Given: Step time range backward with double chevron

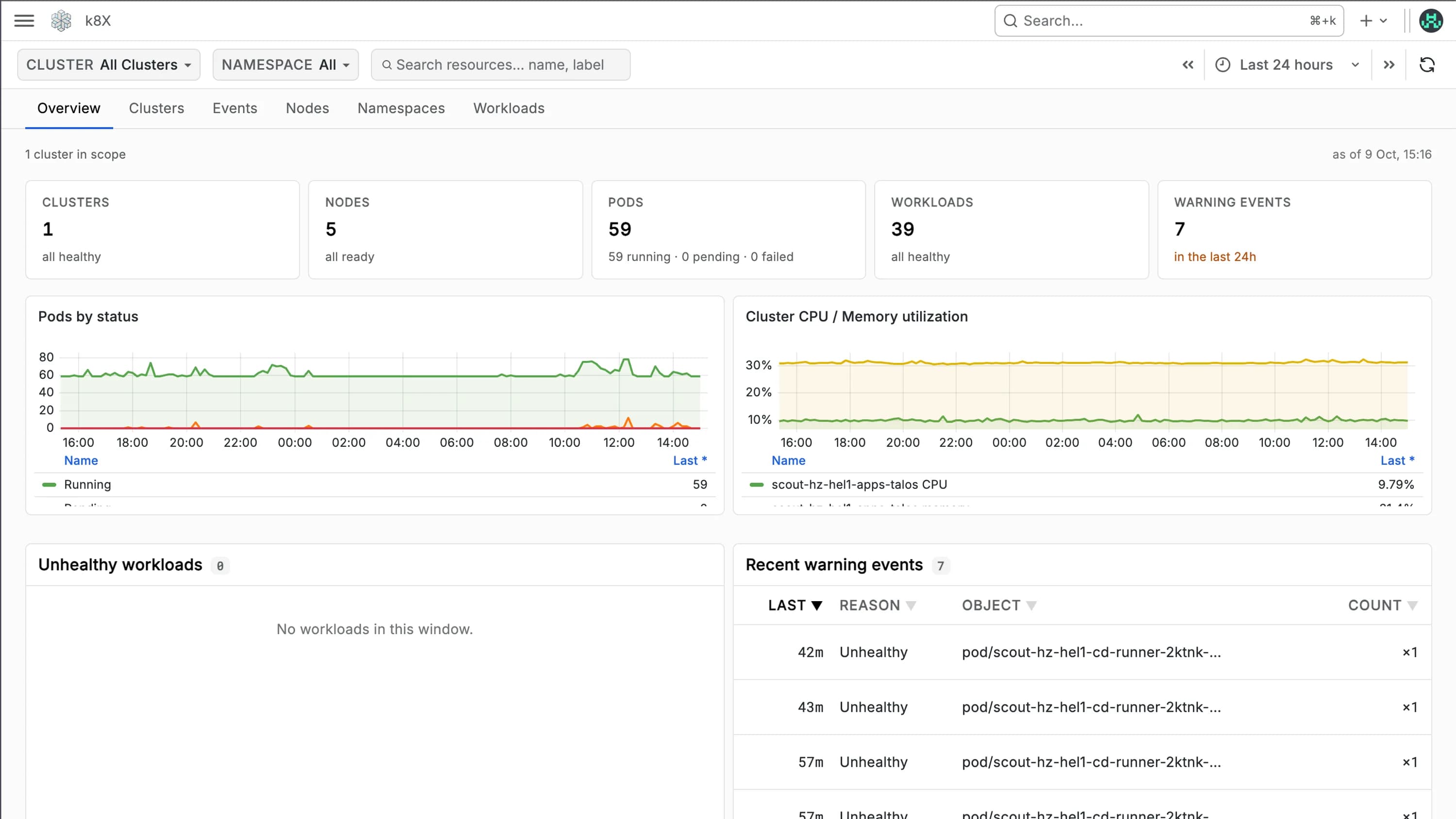Looking at the screenshot, I should tap(1188, 65).
